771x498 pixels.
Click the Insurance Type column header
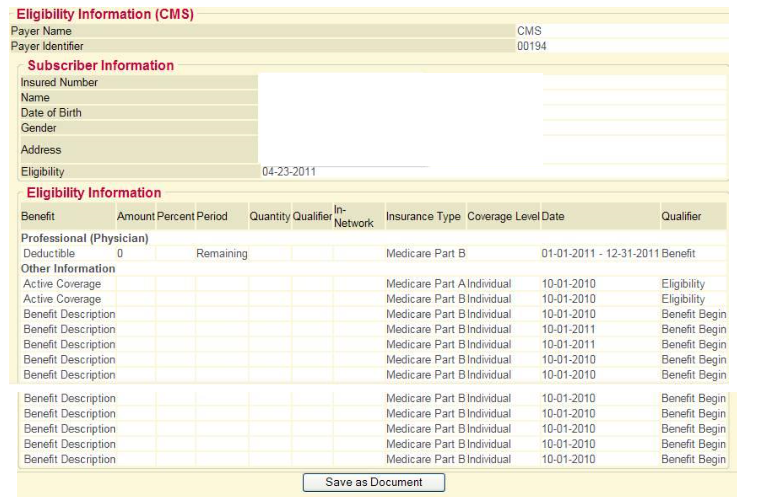[x=423, y=217]
